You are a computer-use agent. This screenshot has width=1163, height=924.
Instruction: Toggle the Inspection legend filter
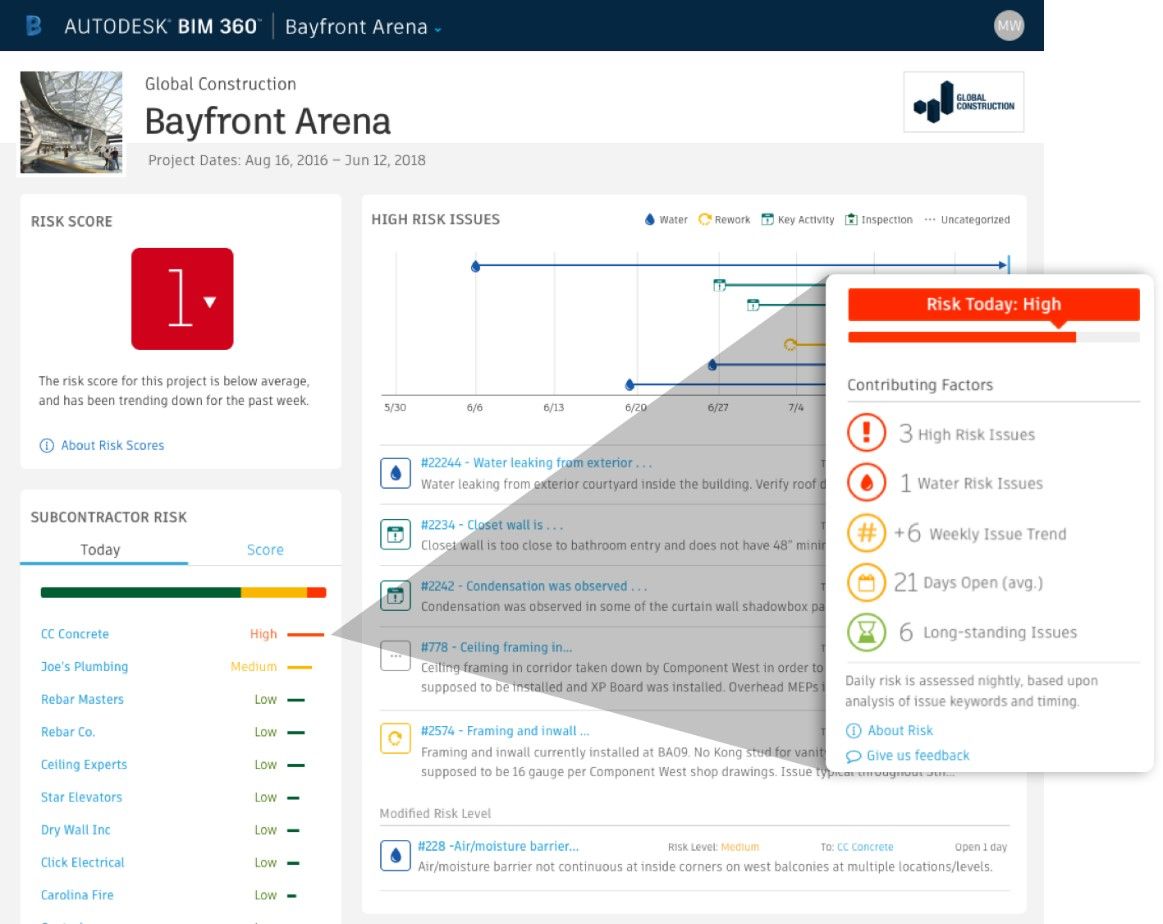879,220
